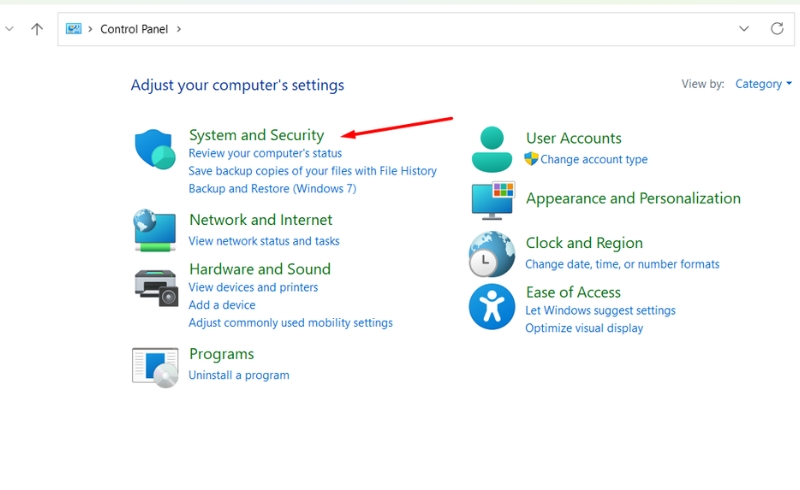
Task: Click View devices and printers
Action: click(x=253, y=287)
